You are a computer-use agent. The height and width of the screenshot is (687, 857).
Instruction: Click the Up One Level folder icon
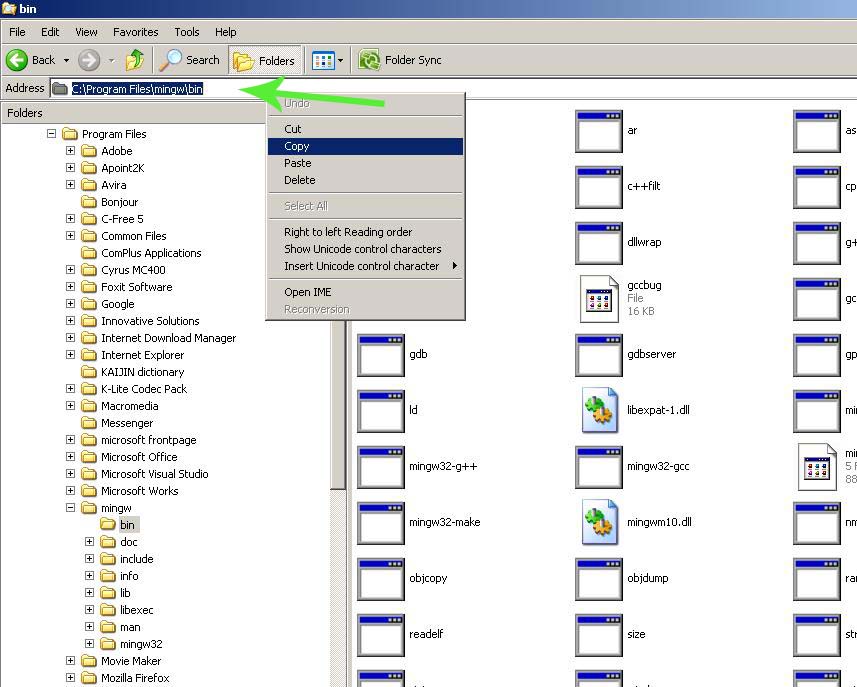coord(134,60)
